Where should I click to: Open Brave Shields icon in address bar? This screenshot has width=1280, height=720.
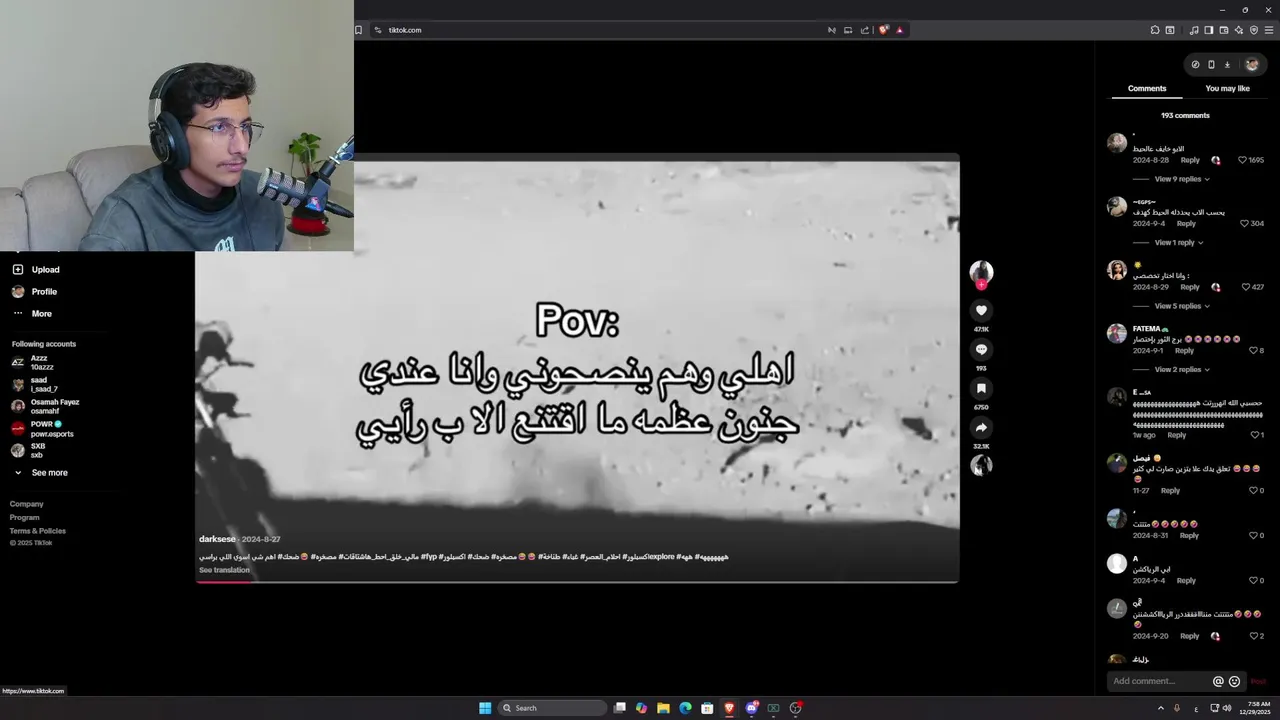click(884, 30)
